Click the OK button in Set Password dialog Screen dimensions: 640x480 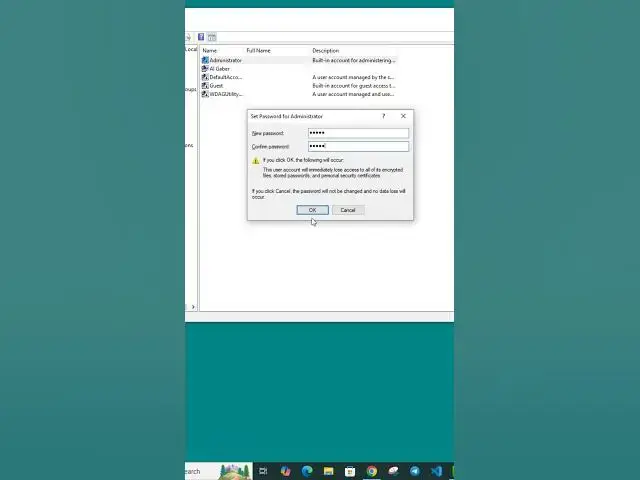coord(312,210)
